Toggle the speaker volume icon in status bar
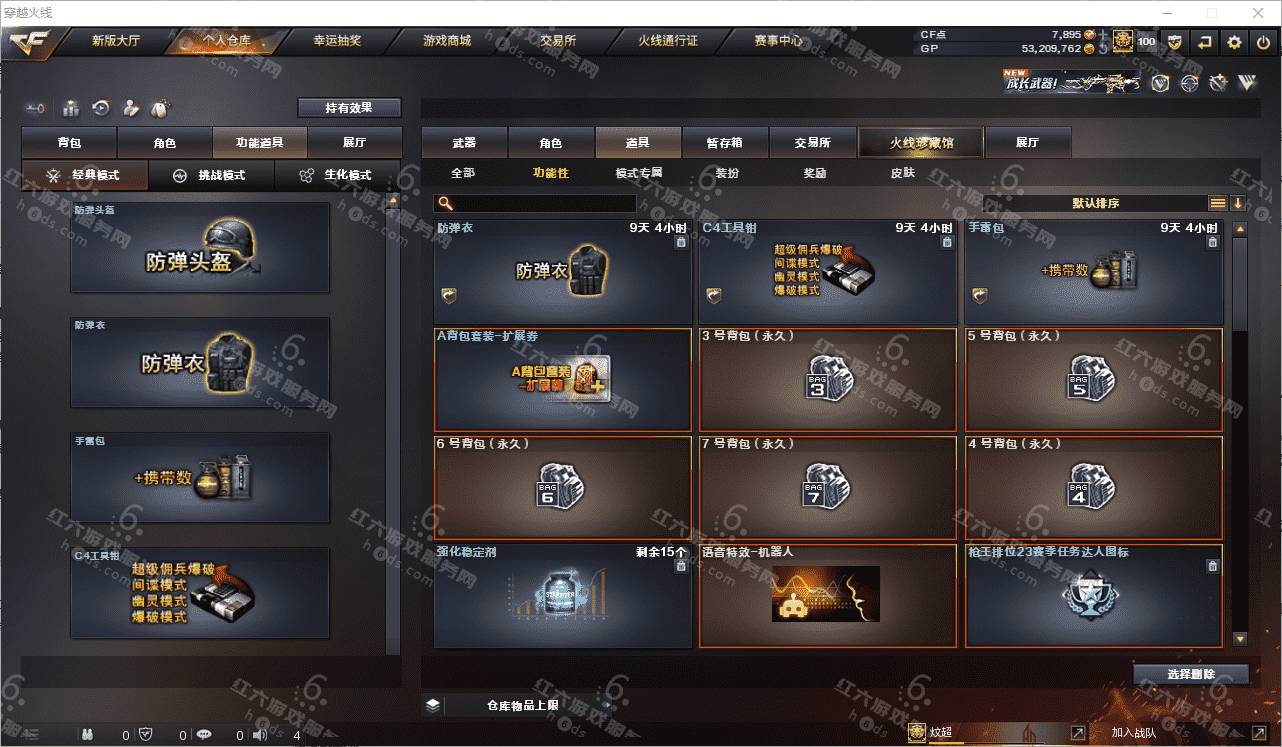The image size is (1282, 747). [x=260, y=735]
